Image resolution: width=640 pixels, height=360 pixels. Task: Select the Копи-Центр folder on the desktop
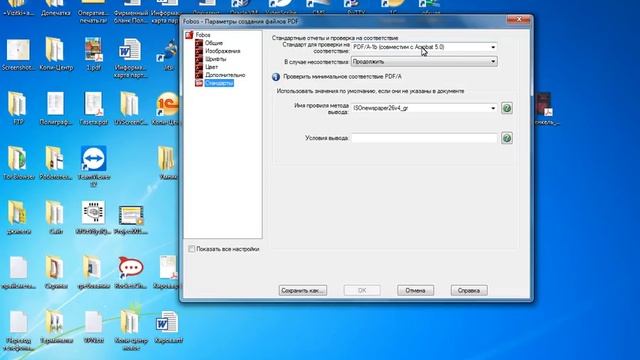56,55
